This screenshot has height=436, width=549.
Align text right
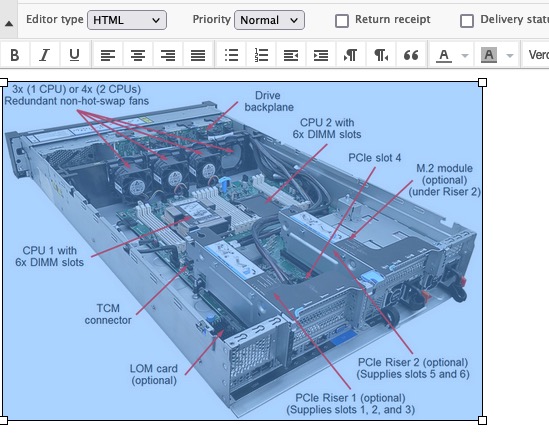click(x=168, y=55)
